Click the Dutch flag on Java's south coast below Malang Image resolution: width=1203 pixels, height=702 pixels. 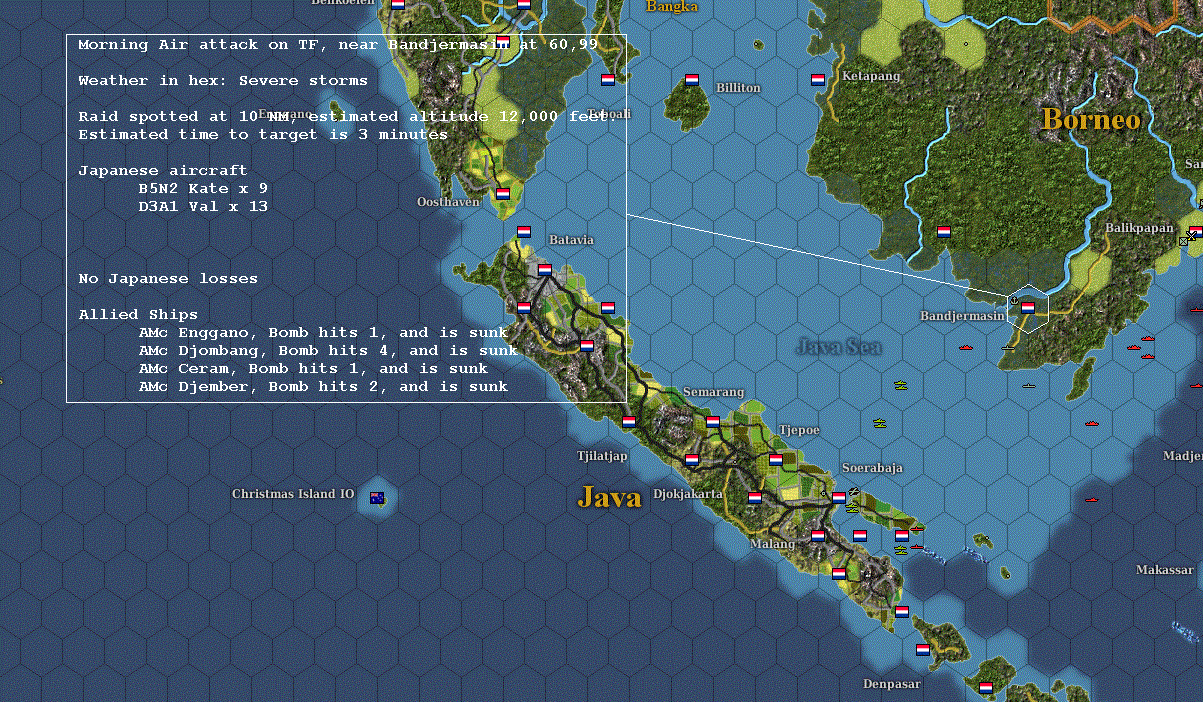[839, 574]
